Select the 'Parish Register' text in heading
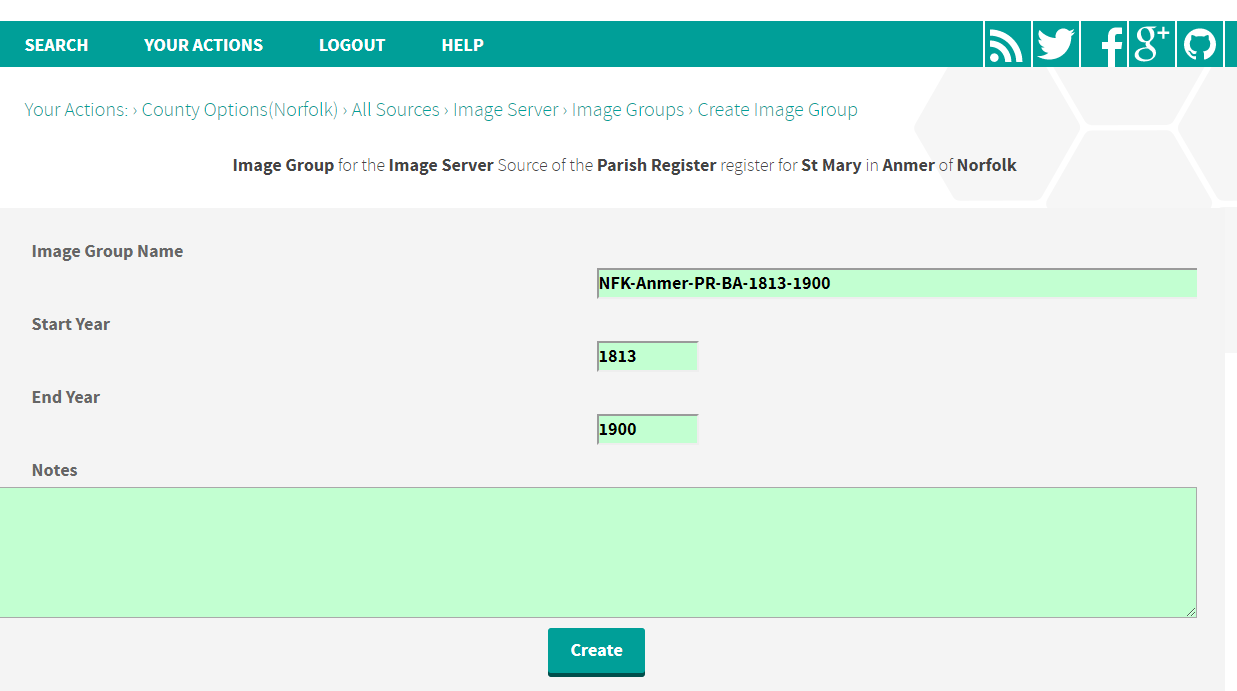Viewport: 1237px width, 691px height. 657,165
